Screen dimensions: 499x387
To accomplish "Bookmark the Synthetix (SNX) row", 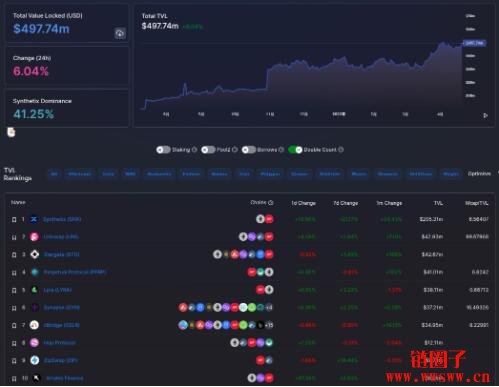I will point(14,220).
